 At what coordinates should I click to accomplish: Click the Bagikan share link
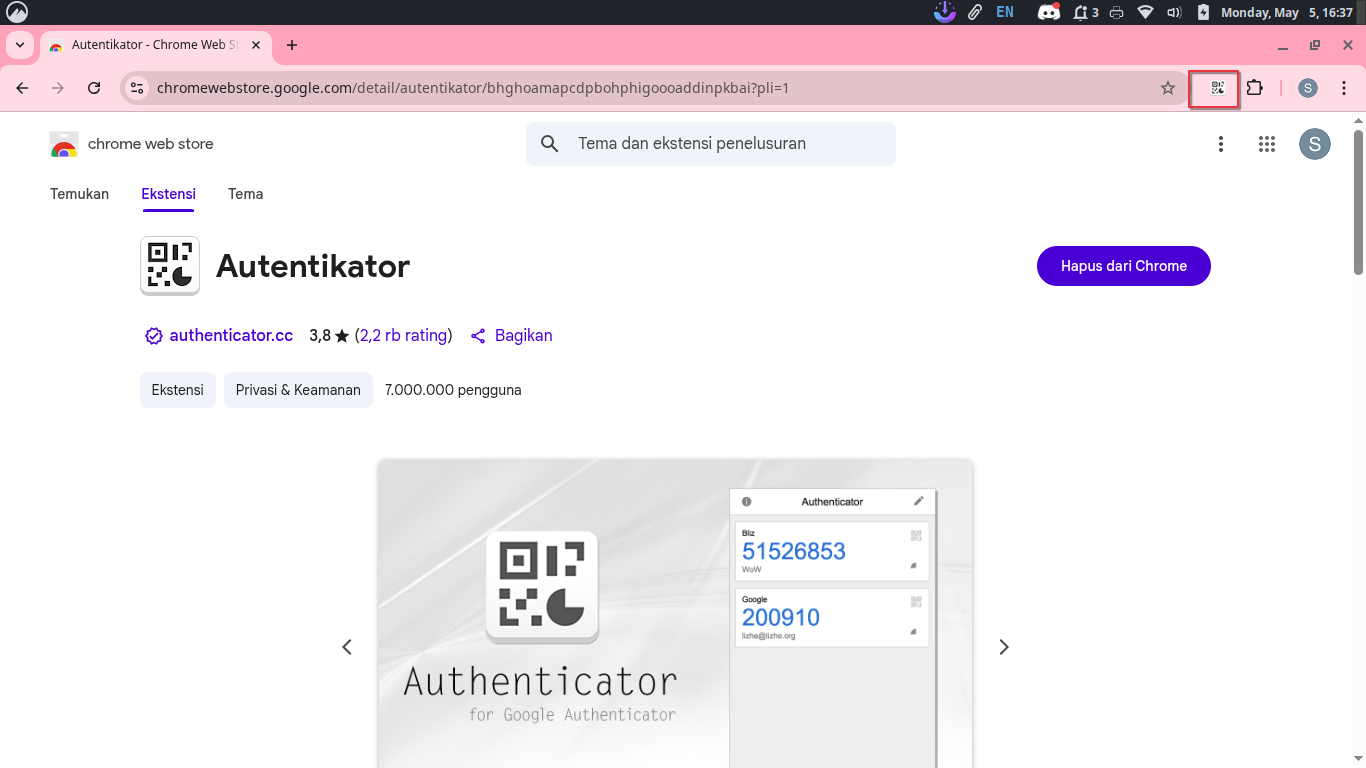[523, 336]
